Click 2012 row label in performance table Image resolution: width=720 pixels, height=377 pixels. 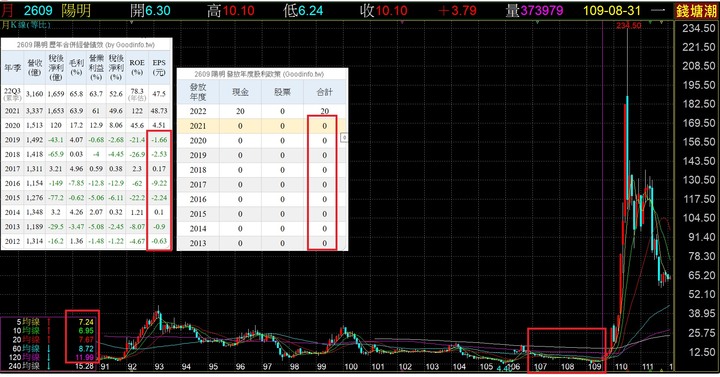(12, 241)
